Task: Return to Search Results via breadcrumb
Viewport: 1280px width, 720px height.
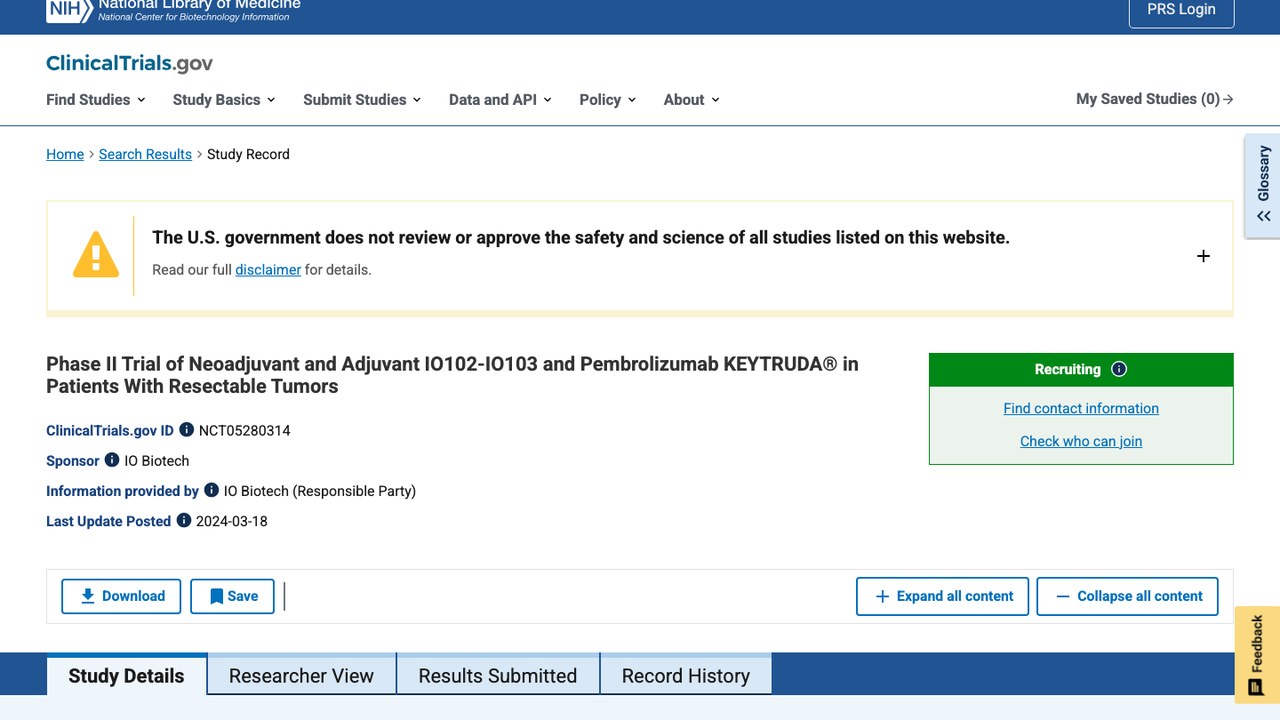Action: click(x=145, y=154)
